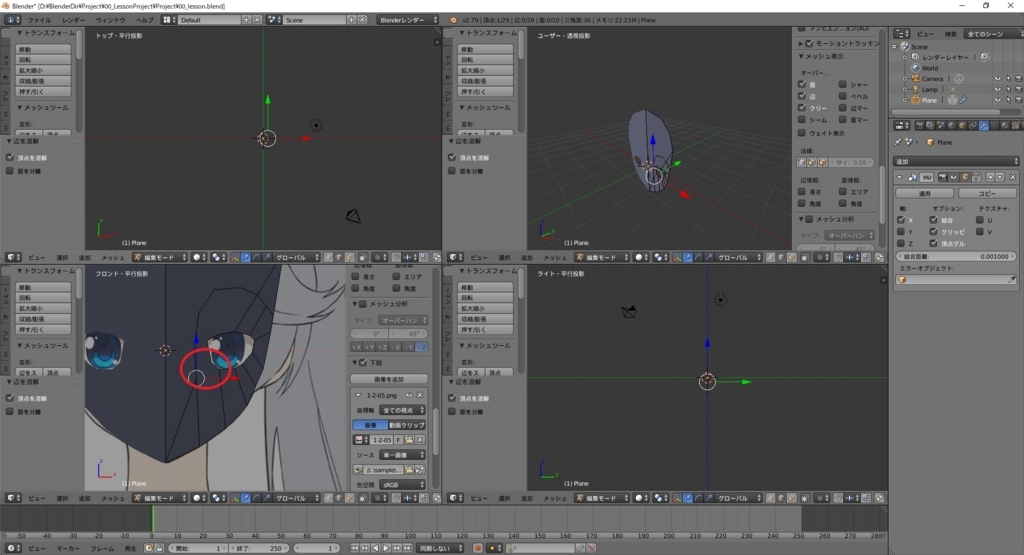Viewport: 1024px width, 555px height.
Task: Open the 検索 menu in Outliner
Action: point(951,34)
